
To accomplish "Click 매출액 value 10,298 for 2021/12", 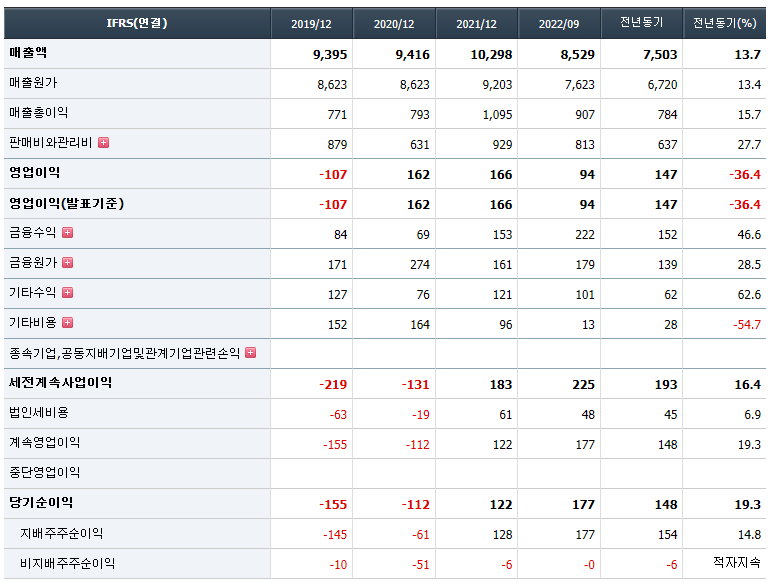I will 491,55.
